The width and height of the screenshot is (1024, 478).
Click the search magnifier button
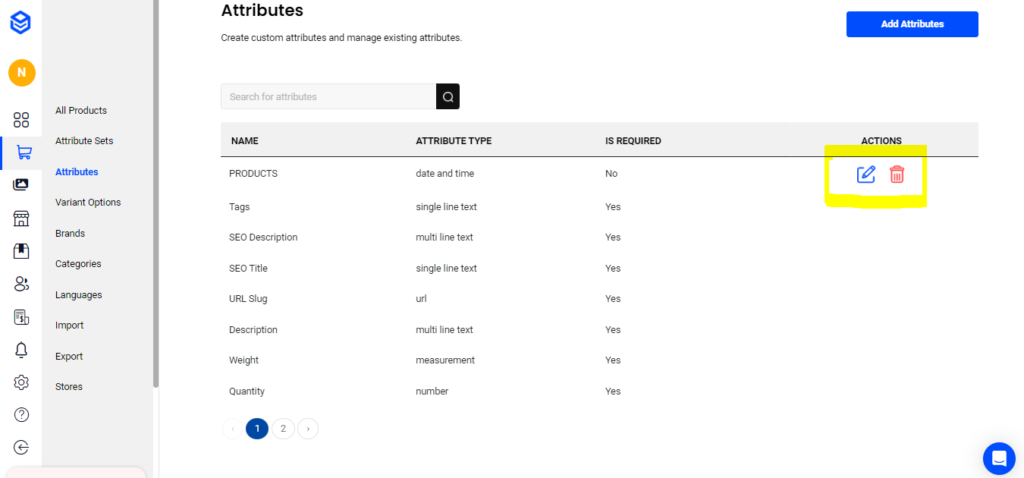[448, 97]
